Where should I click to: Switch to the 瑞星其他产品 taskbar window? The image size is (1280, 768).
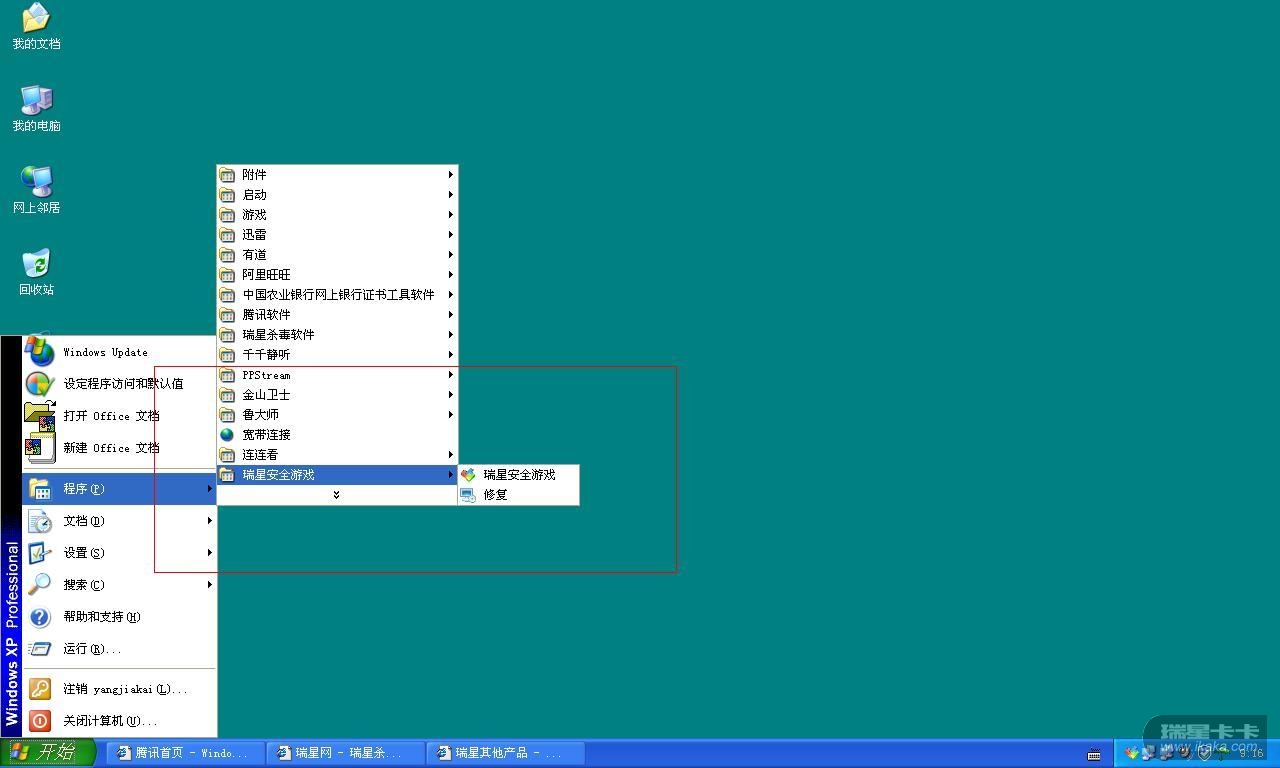[506, 753]
